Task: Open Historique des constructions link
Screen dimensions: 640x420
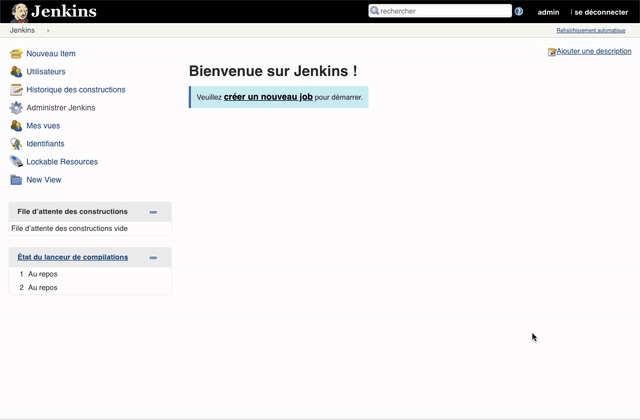Action: (76, 89)
